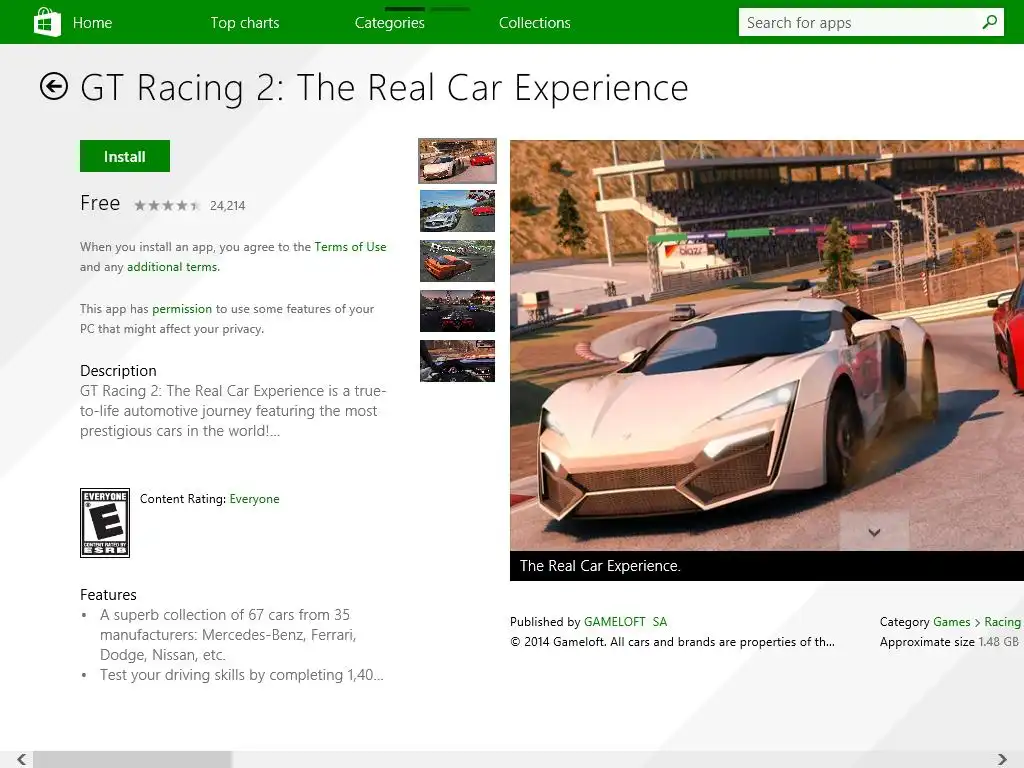Open the Collections menu
This screenshot has height=768, width=1024.
coord(535,23)
